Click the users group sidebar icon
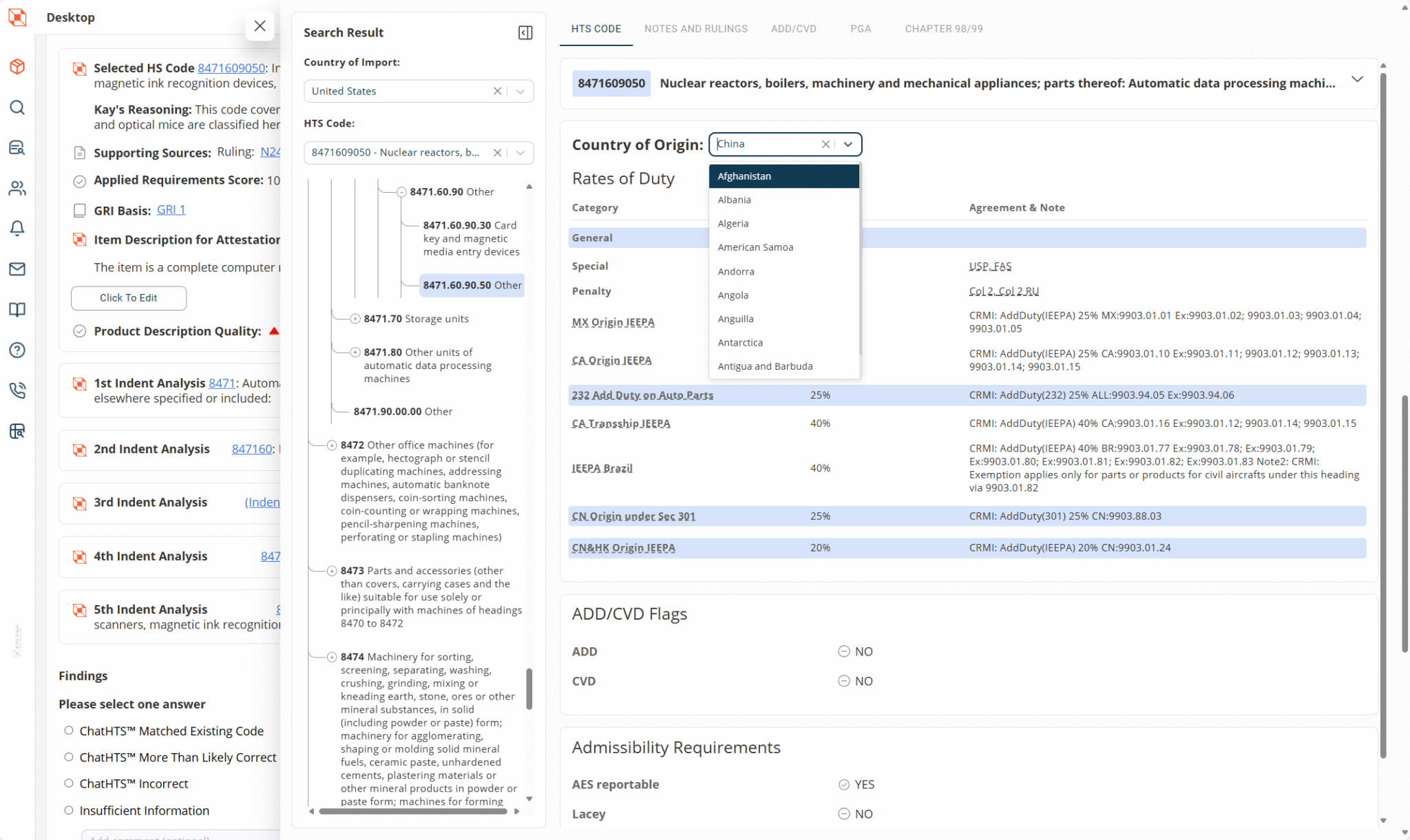The width and height of the screenshot is (1410, 840). click(x=17, y=188)
